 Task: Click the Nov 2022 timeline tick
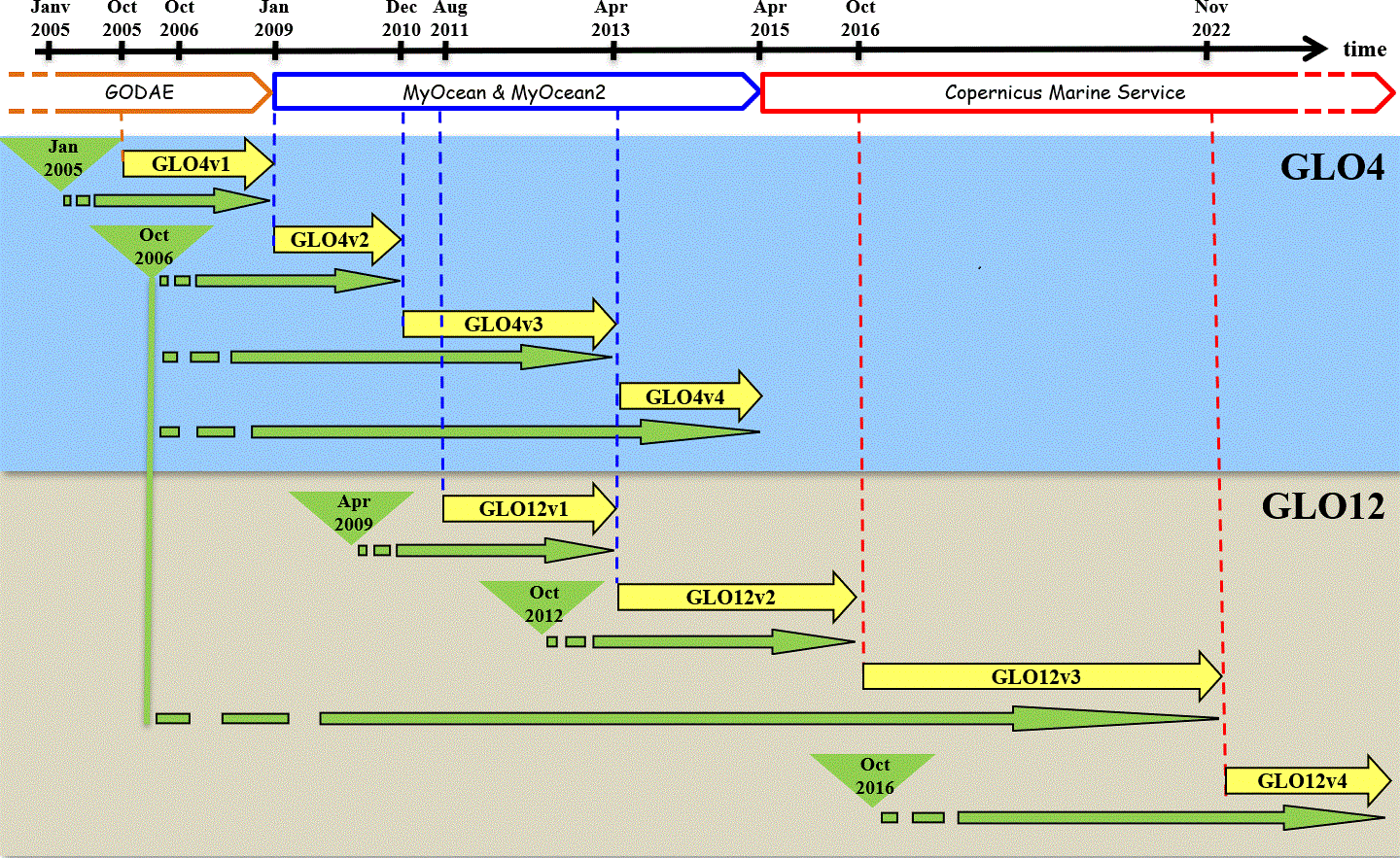coord(1208,50)
